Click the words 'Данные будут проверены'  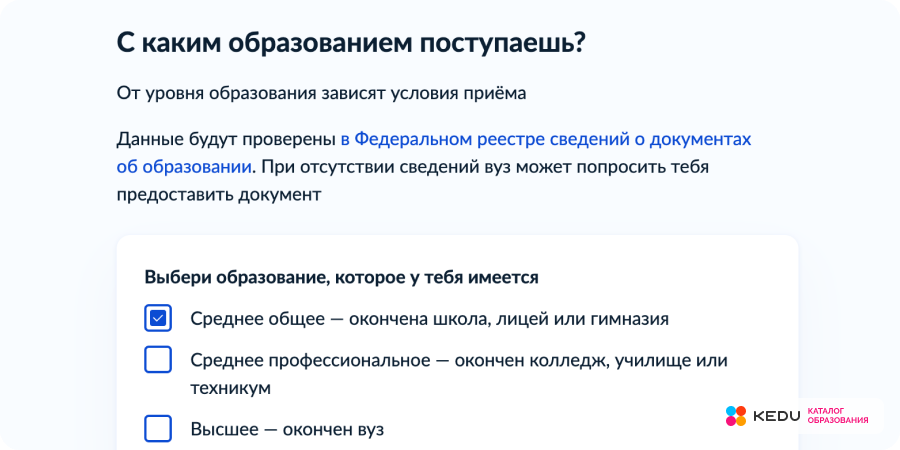226,138
